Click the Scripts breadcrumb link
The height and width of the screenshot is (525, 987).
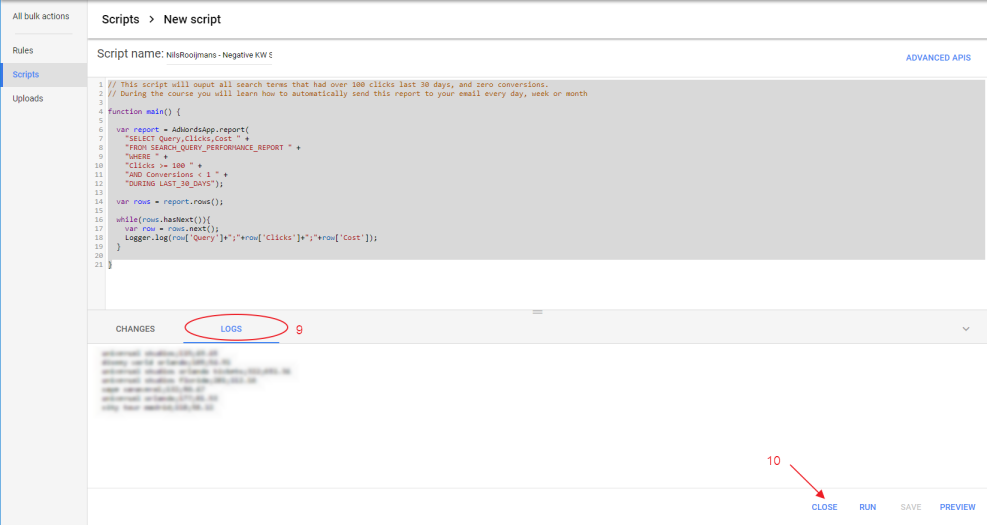coord(120,20)
